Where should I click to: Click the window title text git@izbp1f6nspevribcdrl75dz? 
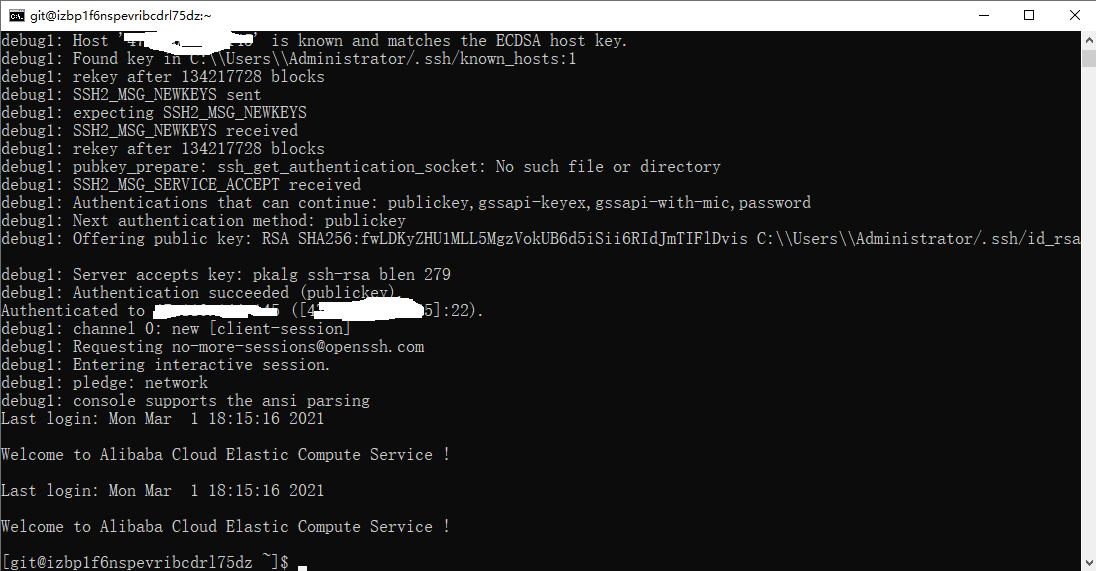click(120, 15)
